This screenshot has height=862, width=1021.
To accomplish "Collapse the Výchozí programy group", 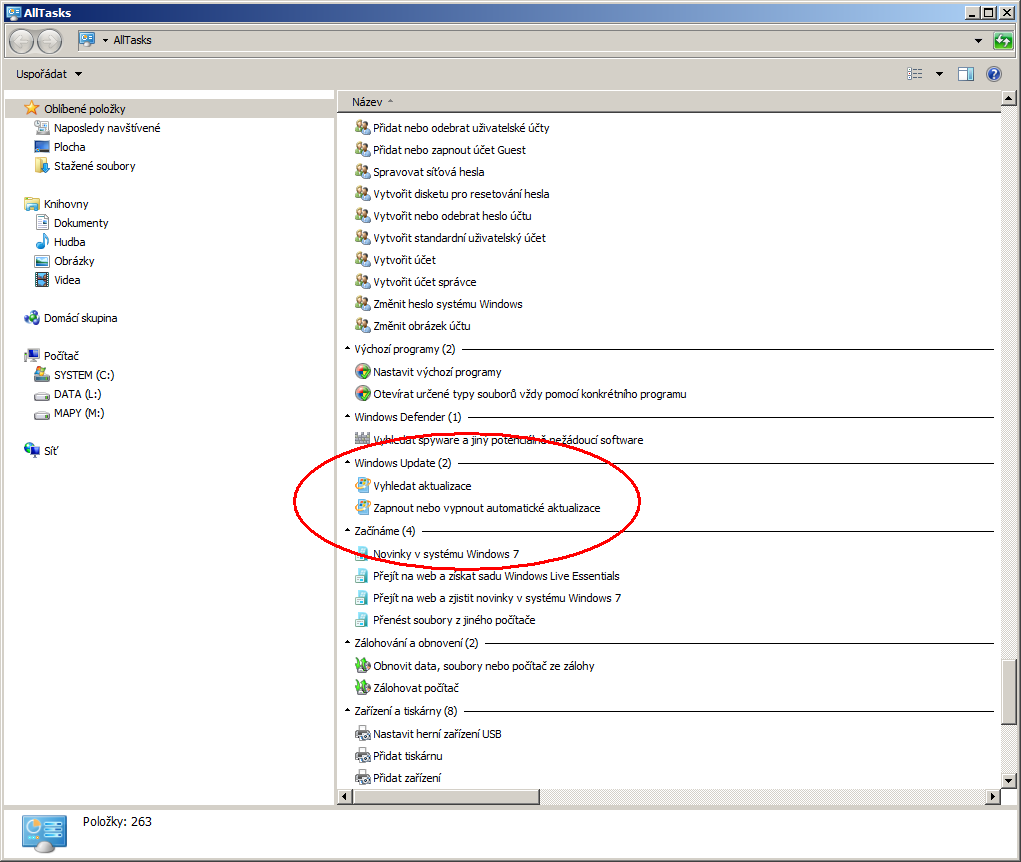I will click(x=348, y=349).
